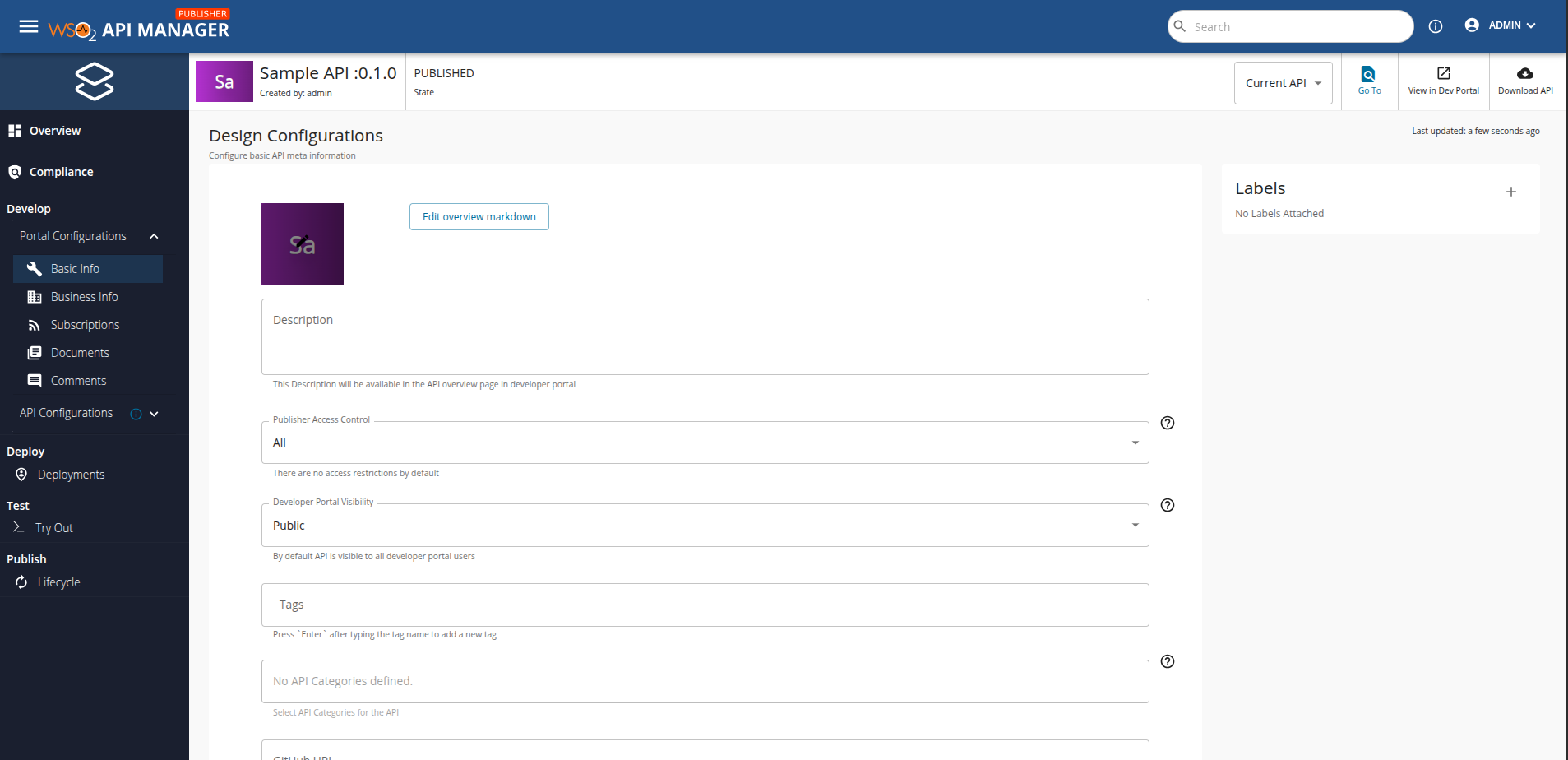
Task: Open the Current API dropdown
Action: pos(1283,83)
